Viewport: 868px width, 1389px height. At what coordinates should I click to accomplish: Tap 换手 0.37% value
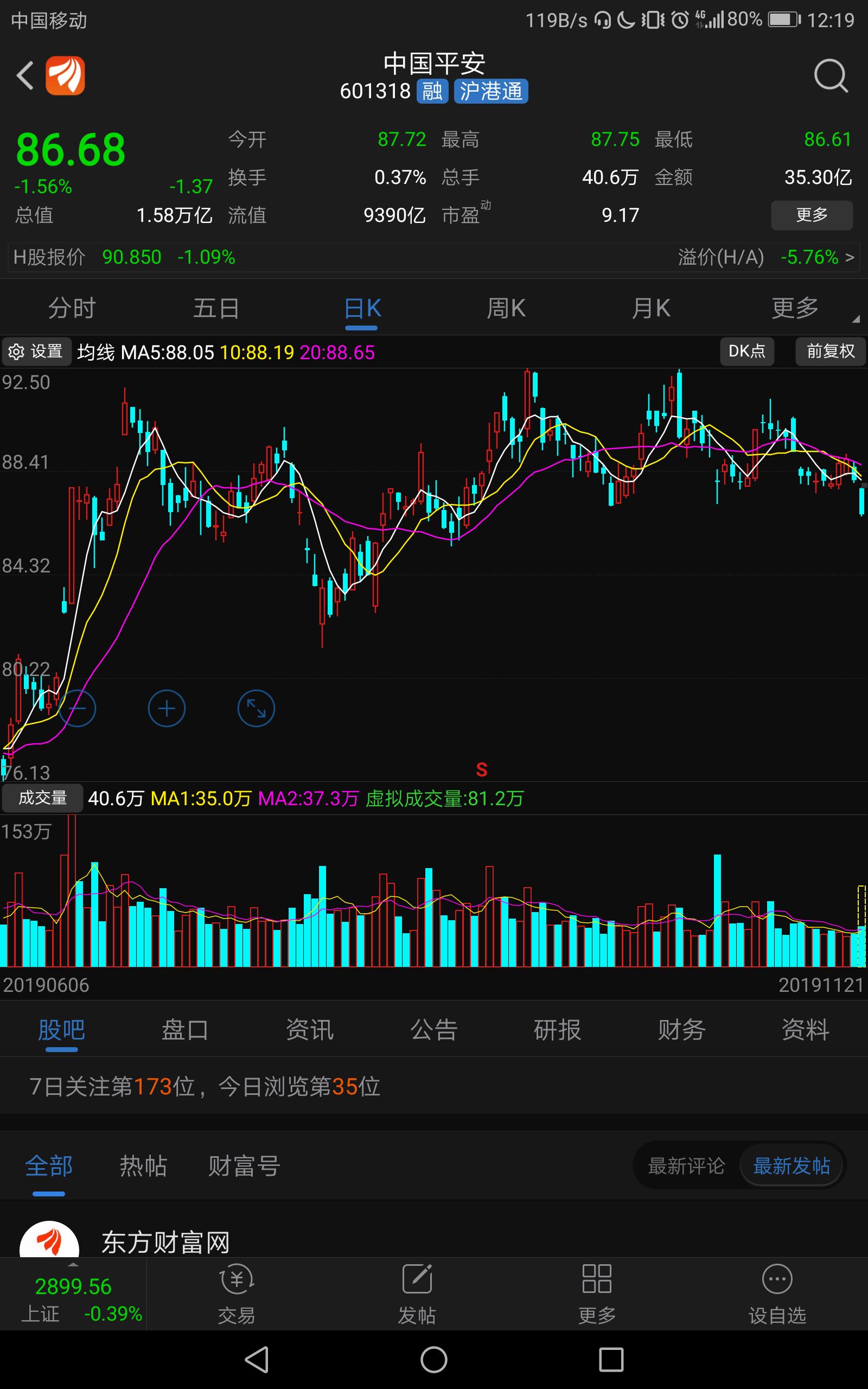tap(400, 177)
